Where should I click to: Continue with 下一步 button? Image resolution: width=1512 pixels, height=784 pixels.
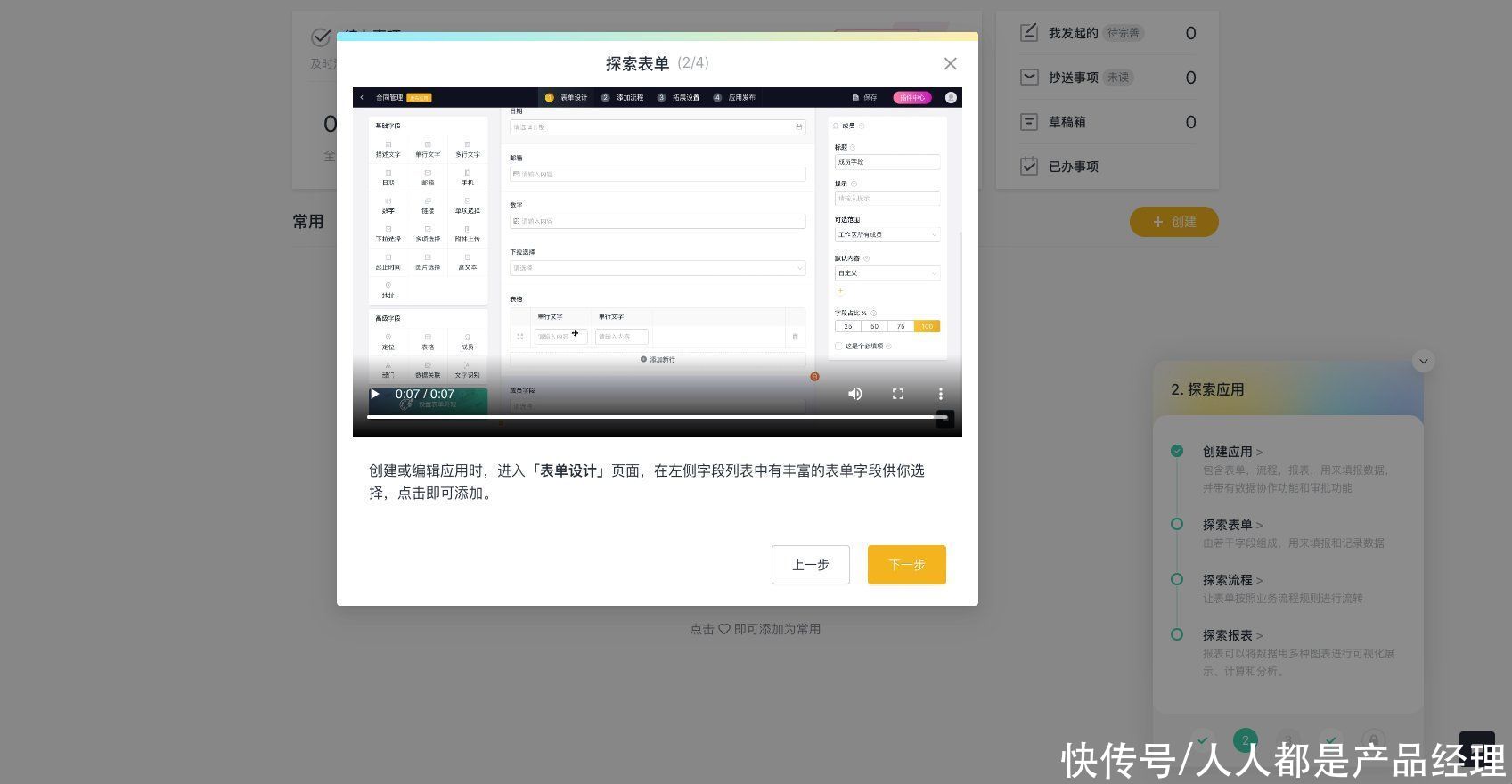click(x=907, y=565)
